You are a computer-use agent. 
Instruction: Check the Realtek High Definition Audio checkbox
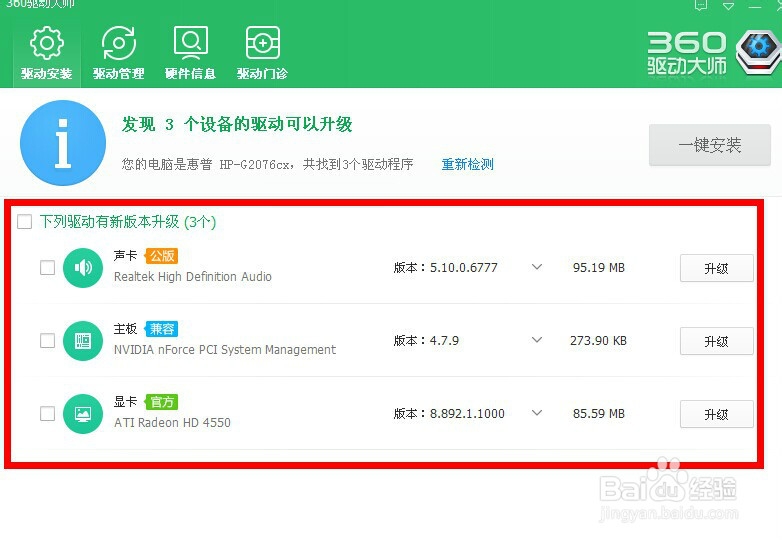point(47,268)
